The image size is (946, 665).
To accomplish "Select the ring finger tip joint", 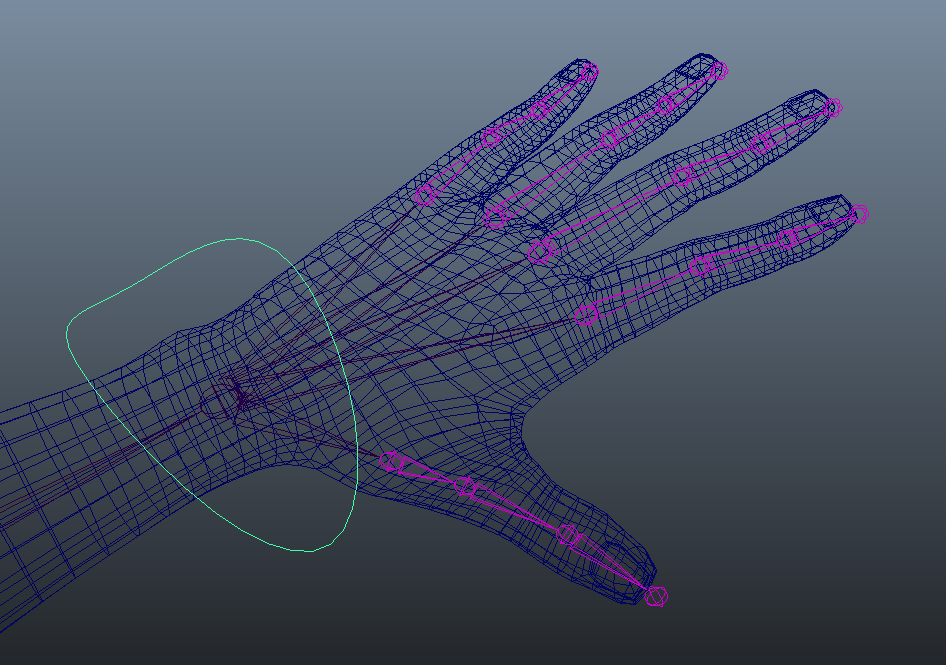I will tap(719, 71).
